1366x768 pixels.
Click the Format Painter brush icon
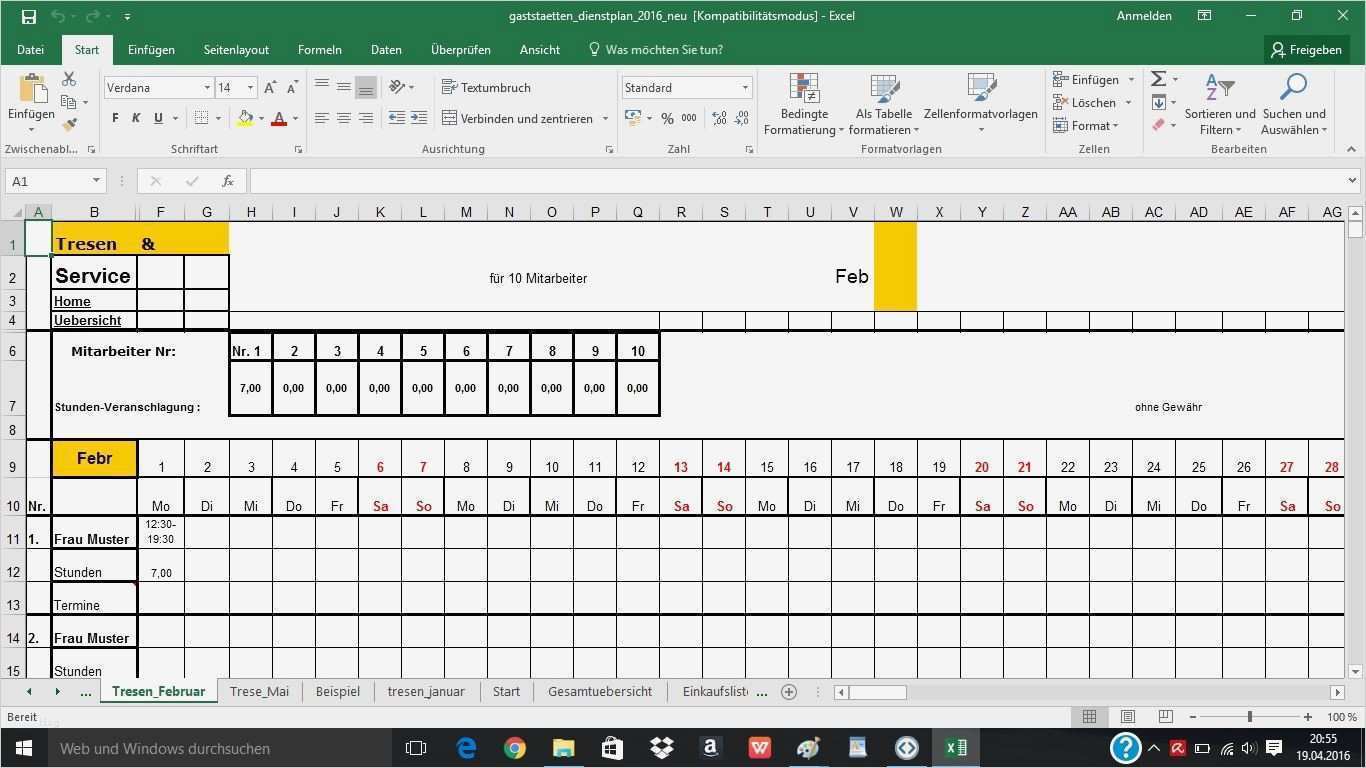68,123
